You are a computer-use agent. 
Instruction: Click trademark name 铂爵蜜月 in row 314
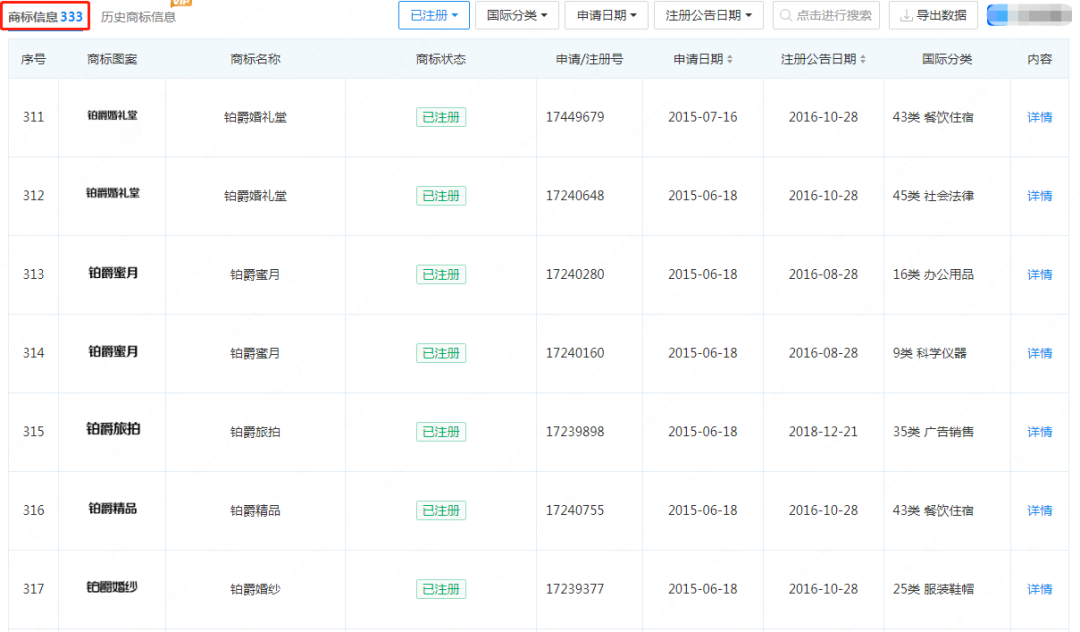(256, 352)
